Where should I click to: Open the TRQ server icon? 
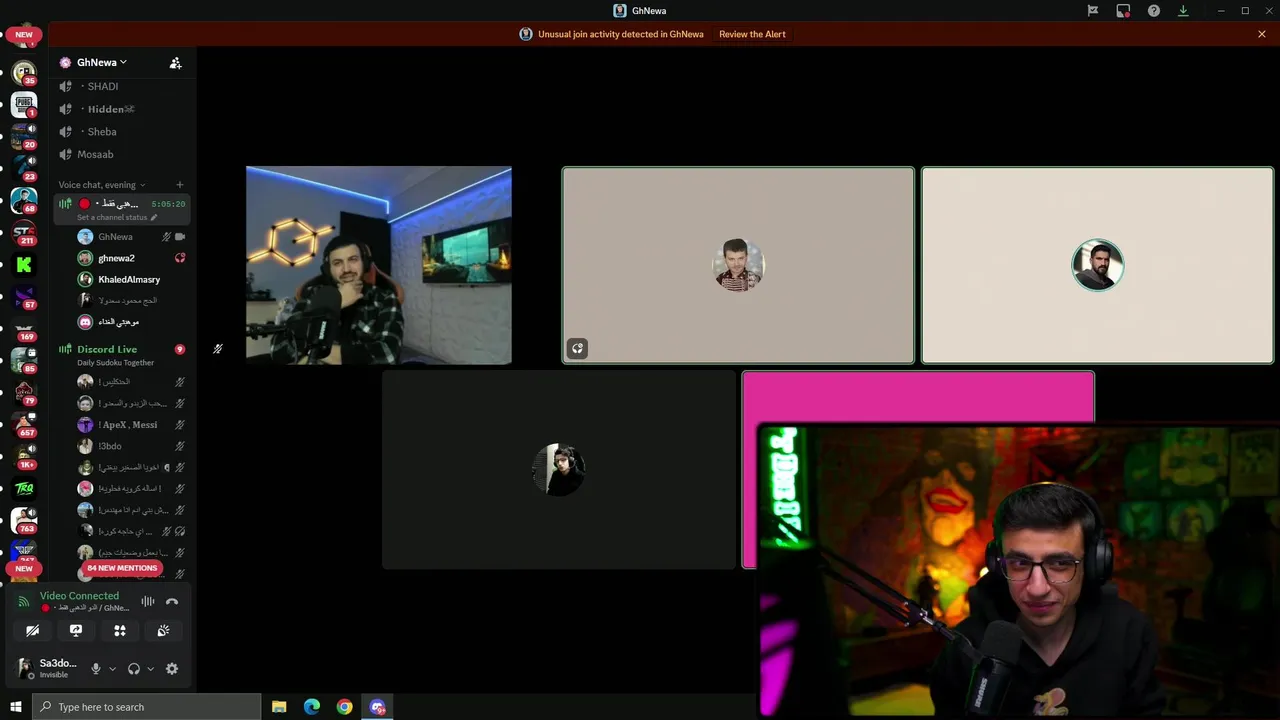point(24,488)
